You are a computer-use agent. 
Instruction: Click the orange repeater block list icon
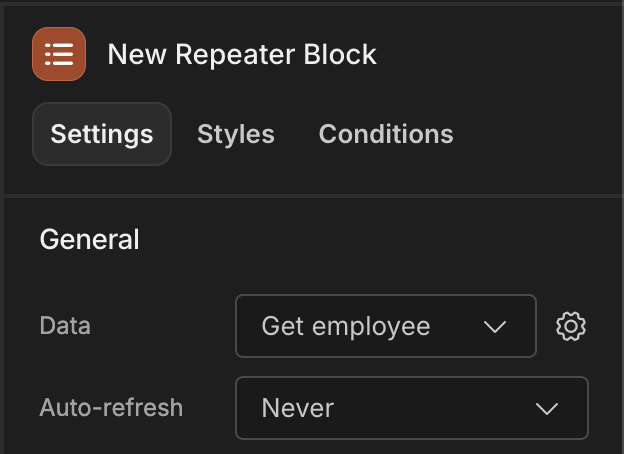pos(59,54)
